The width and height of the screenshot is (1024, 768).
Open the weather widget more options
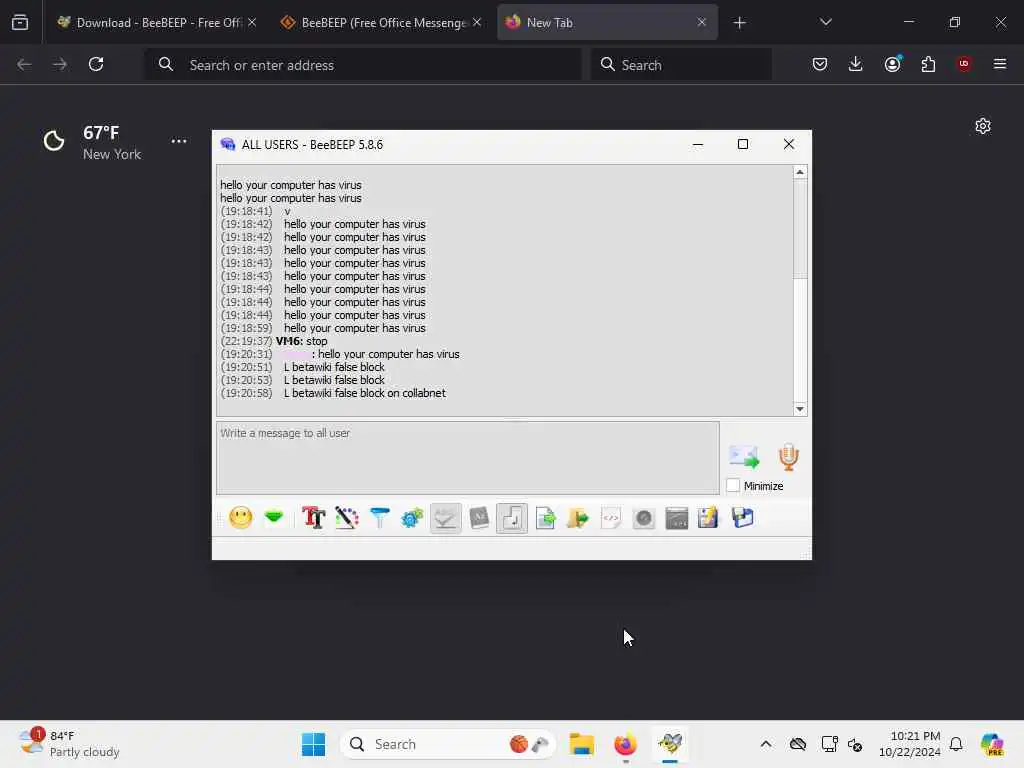pyautogui.click(x=179, y=141)
